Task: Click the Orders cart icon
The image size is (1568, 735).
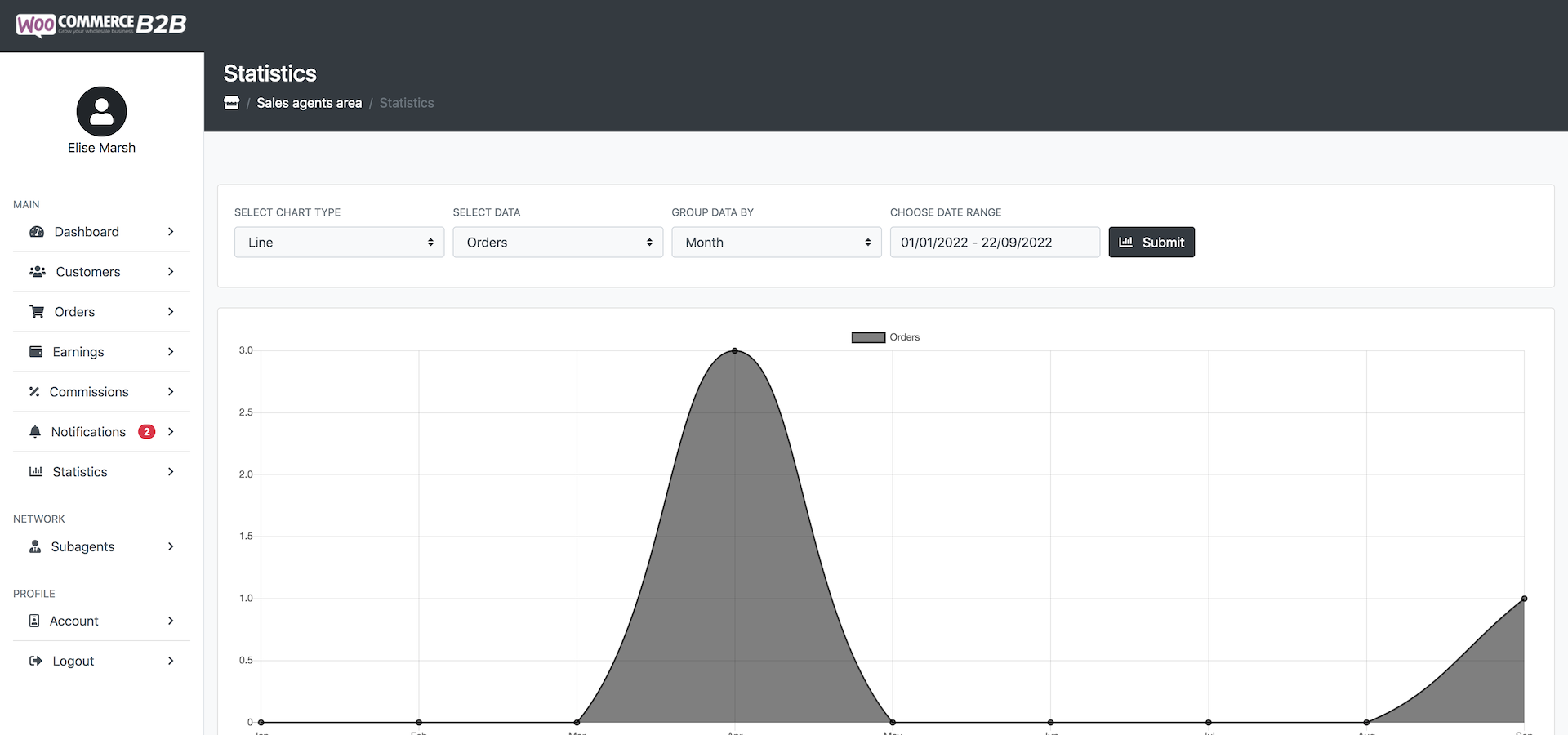Action: click(37, 312)
